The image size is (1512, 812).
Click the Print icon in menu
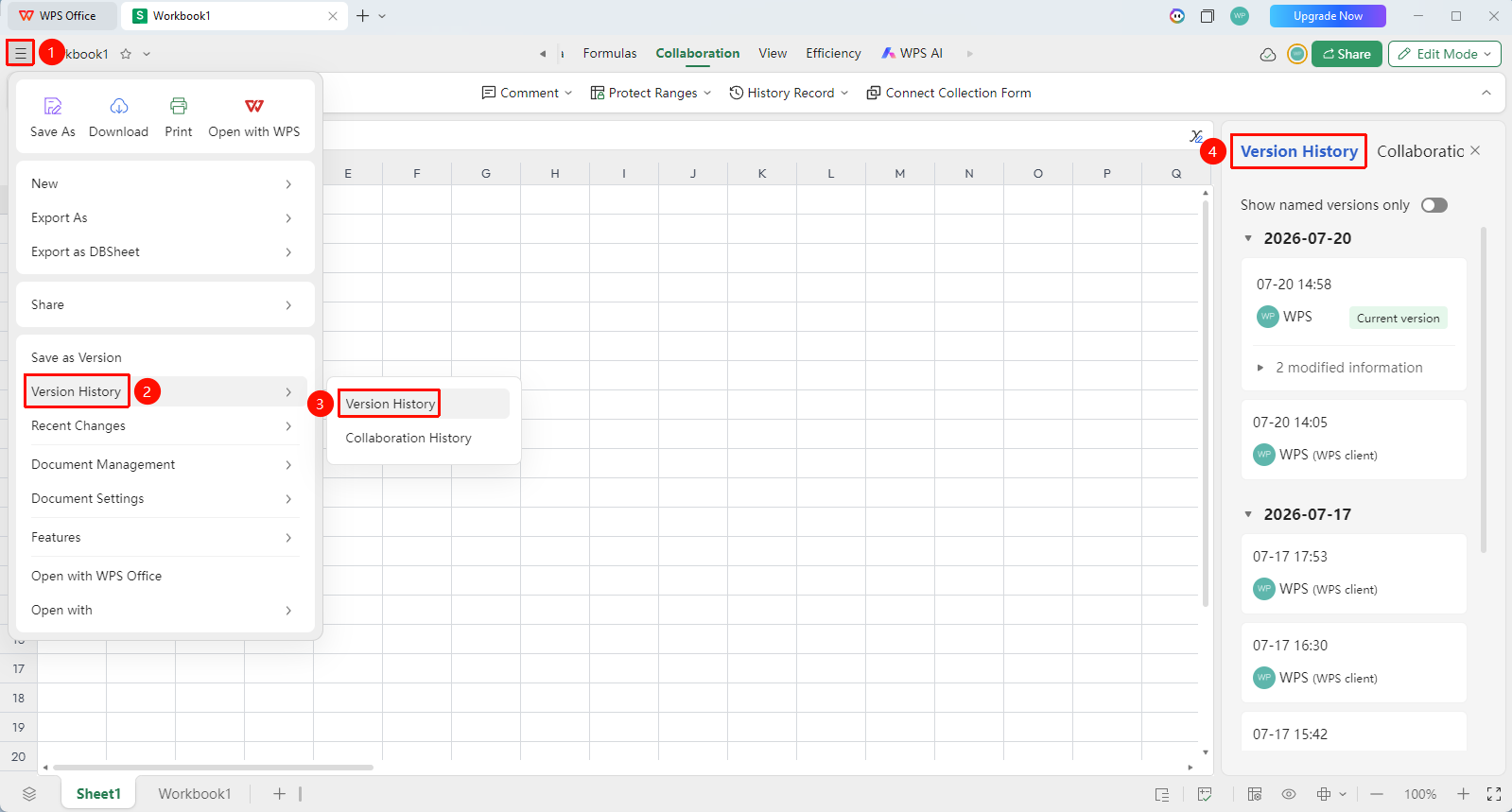[179, 106]
